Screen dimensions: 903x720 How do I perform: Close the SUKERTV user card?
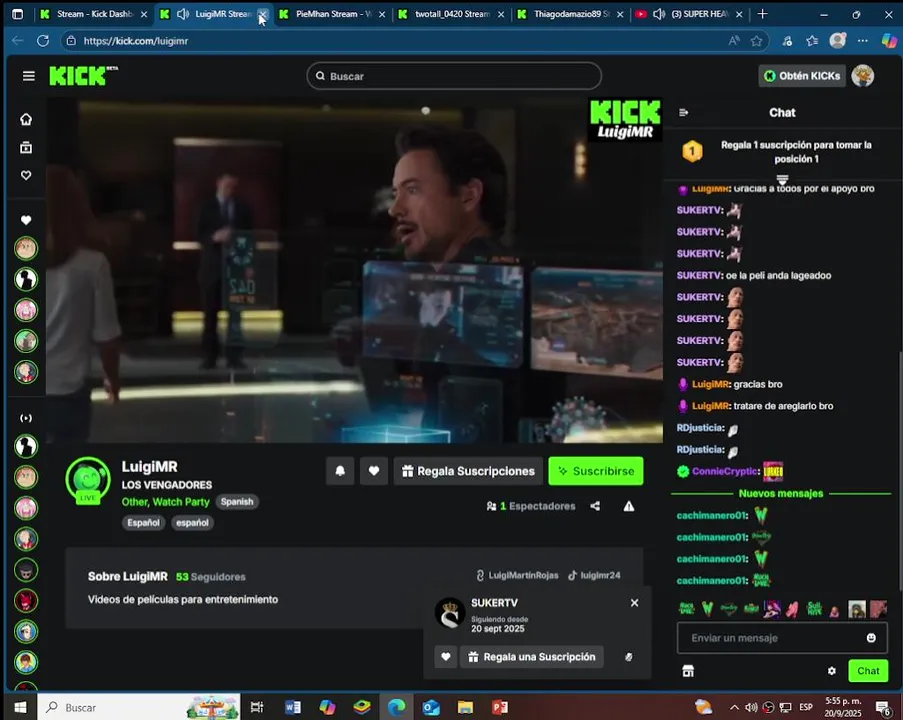pyautogui.click(x=634, y=602)
